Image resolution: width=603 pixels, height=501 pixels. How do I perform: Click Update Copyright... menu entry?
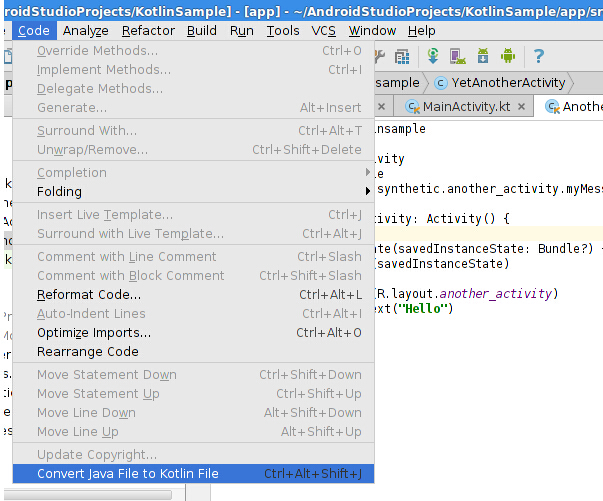tap(193, 454)
